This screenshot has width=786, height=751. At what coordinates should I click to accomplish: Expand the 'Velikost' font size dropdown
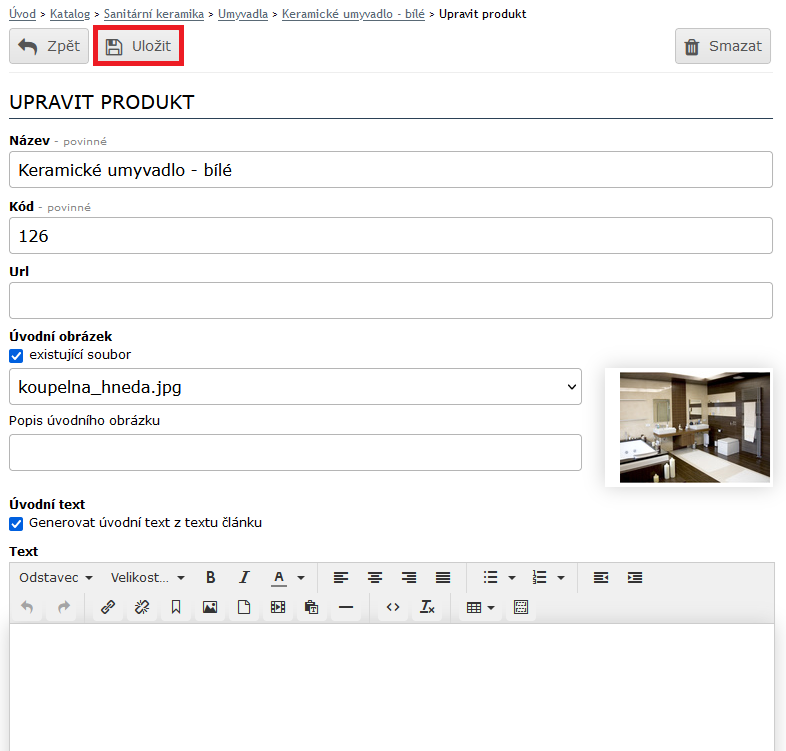point(148,577)
